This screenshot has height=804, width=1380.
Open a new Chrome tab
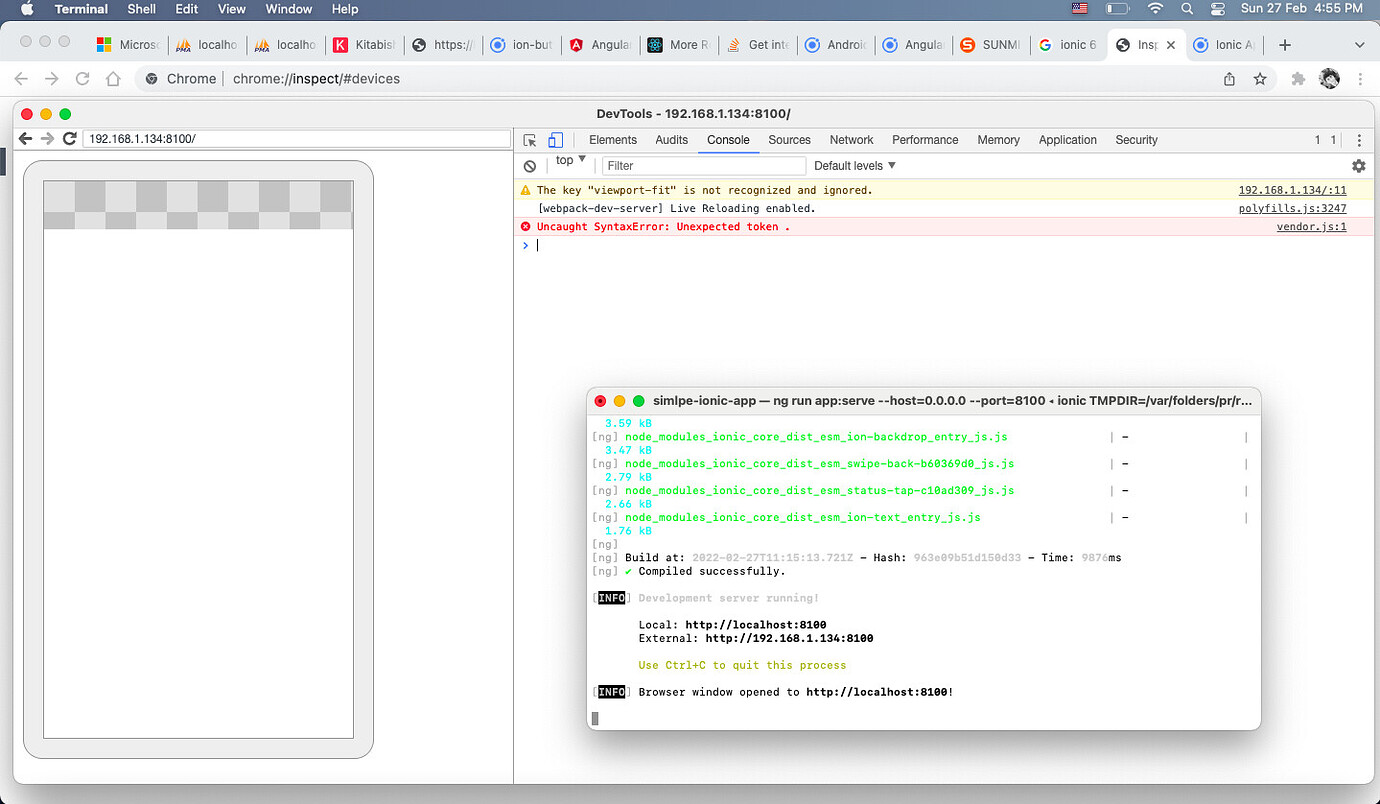pos(1285,45)
